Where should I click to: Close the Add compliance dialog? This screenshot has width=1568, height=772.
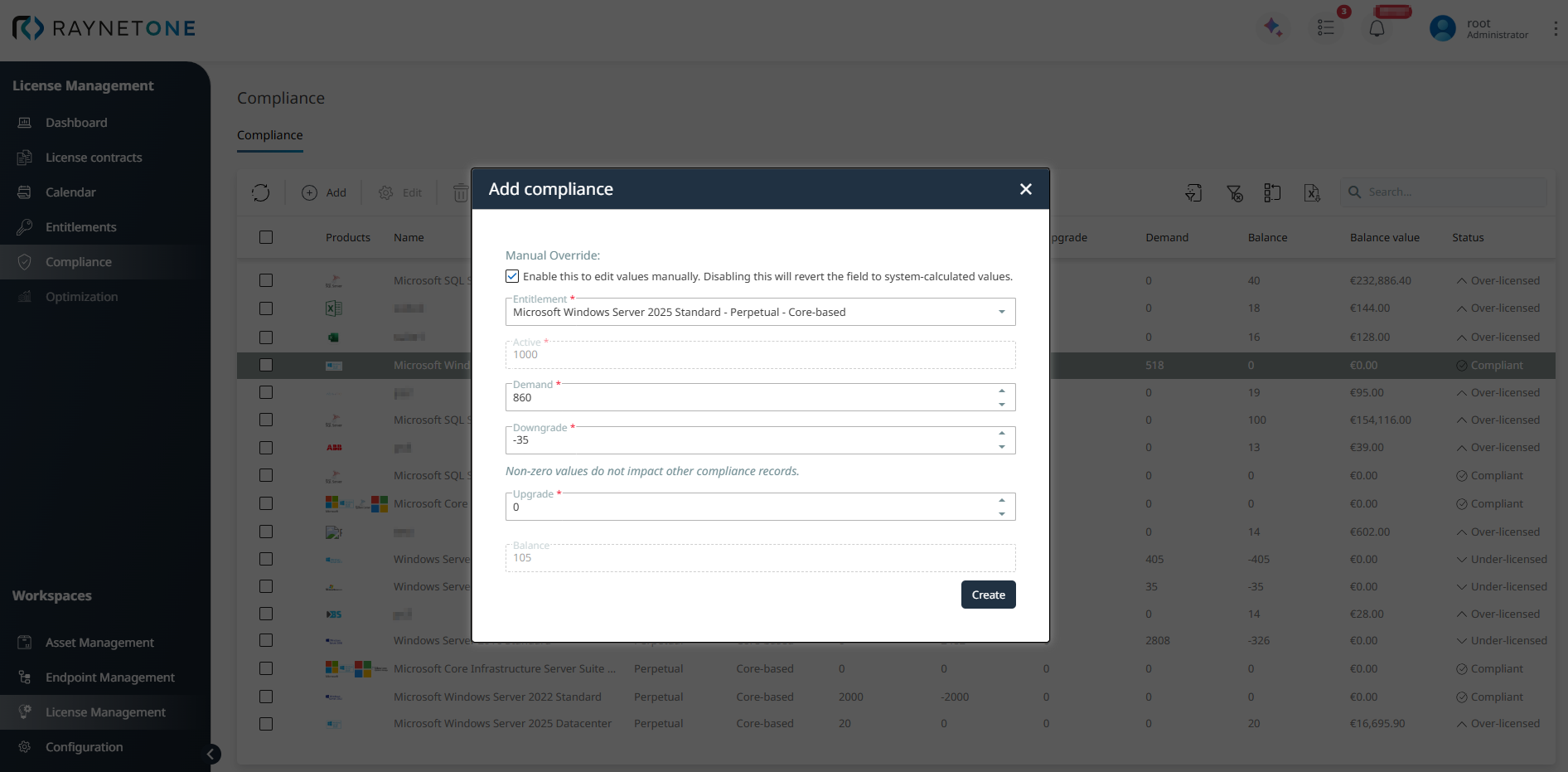click(1026, 189)
